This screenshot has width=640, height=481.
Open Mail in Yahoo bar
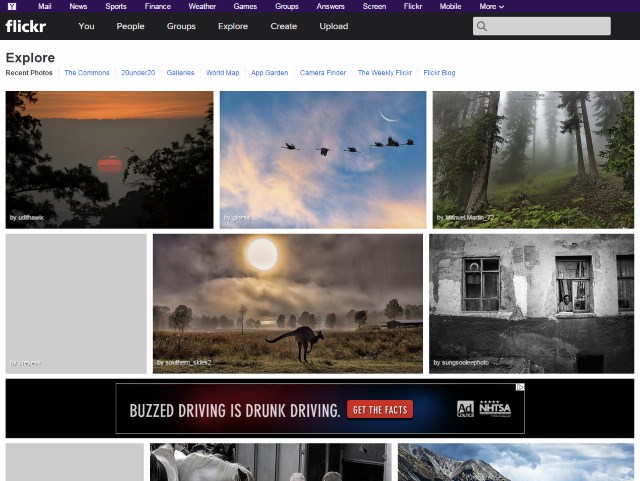(x=44, y=7)
